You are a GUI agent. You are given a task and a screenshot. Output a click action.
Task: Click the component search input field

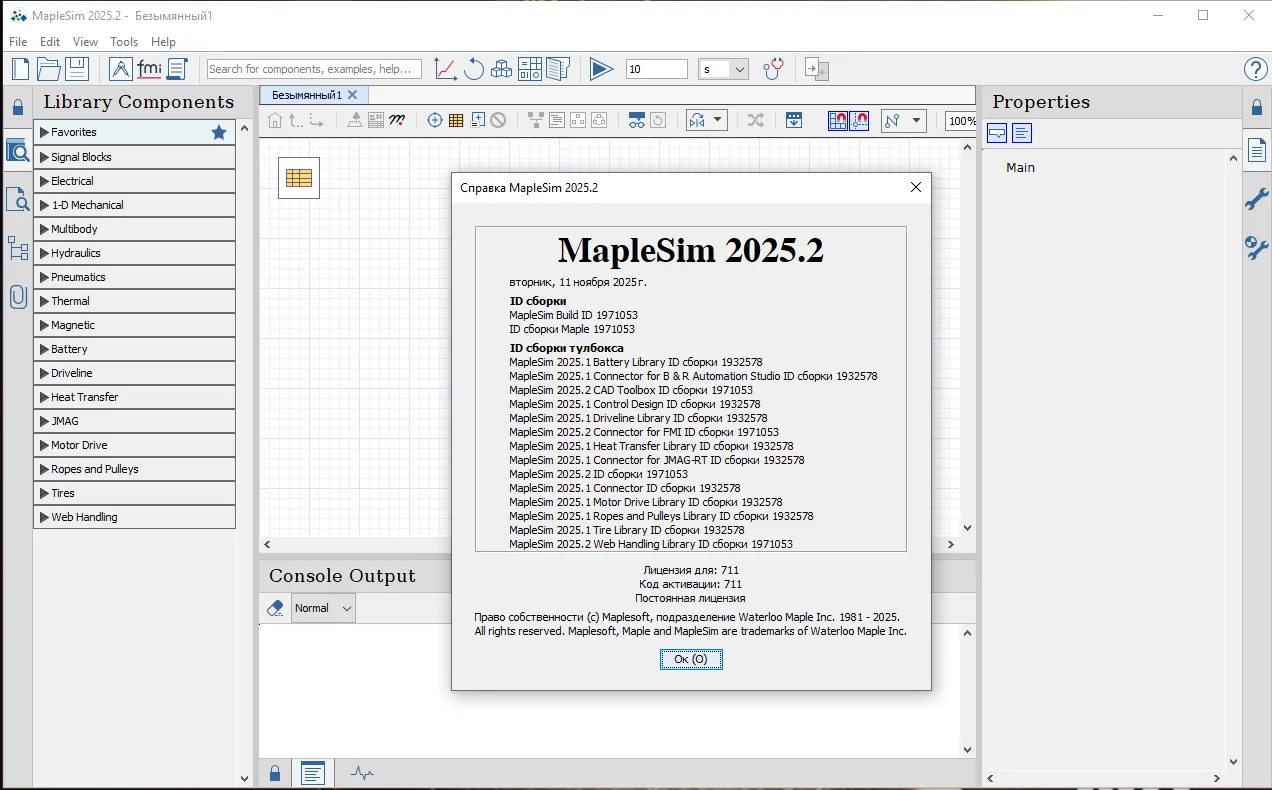[x=314, y=69]
